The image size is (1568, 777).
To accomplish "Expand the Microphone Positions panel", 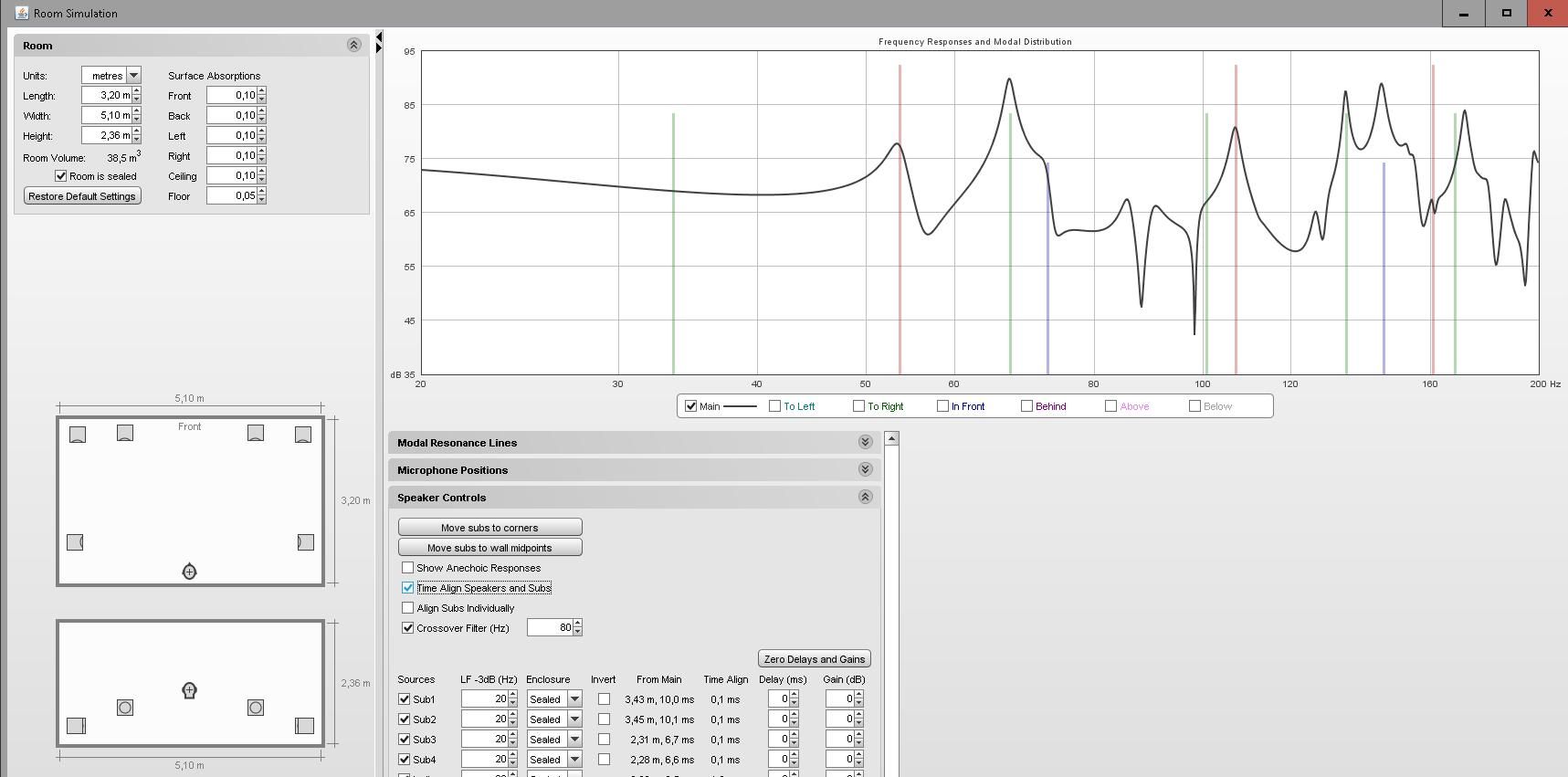I will click(865, 470).
